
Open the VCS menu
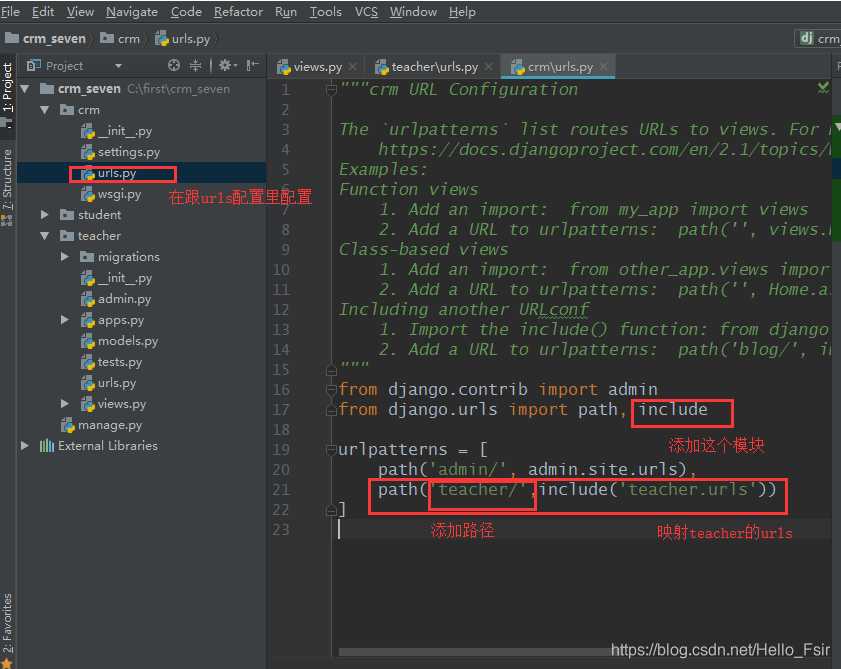click(366, 11)
